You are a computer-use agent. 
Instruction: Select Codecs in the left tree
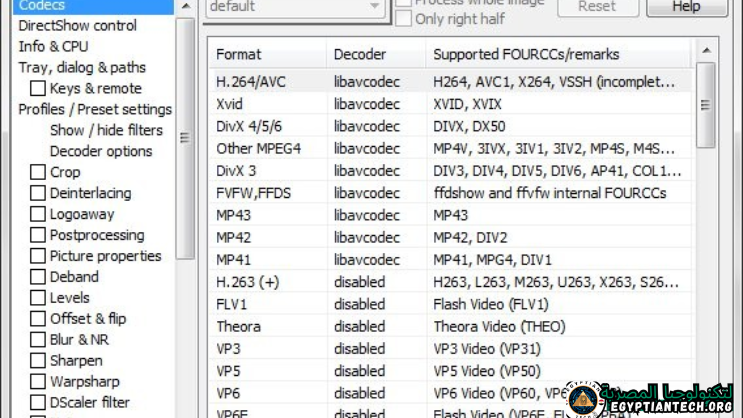tap(42, 6)
